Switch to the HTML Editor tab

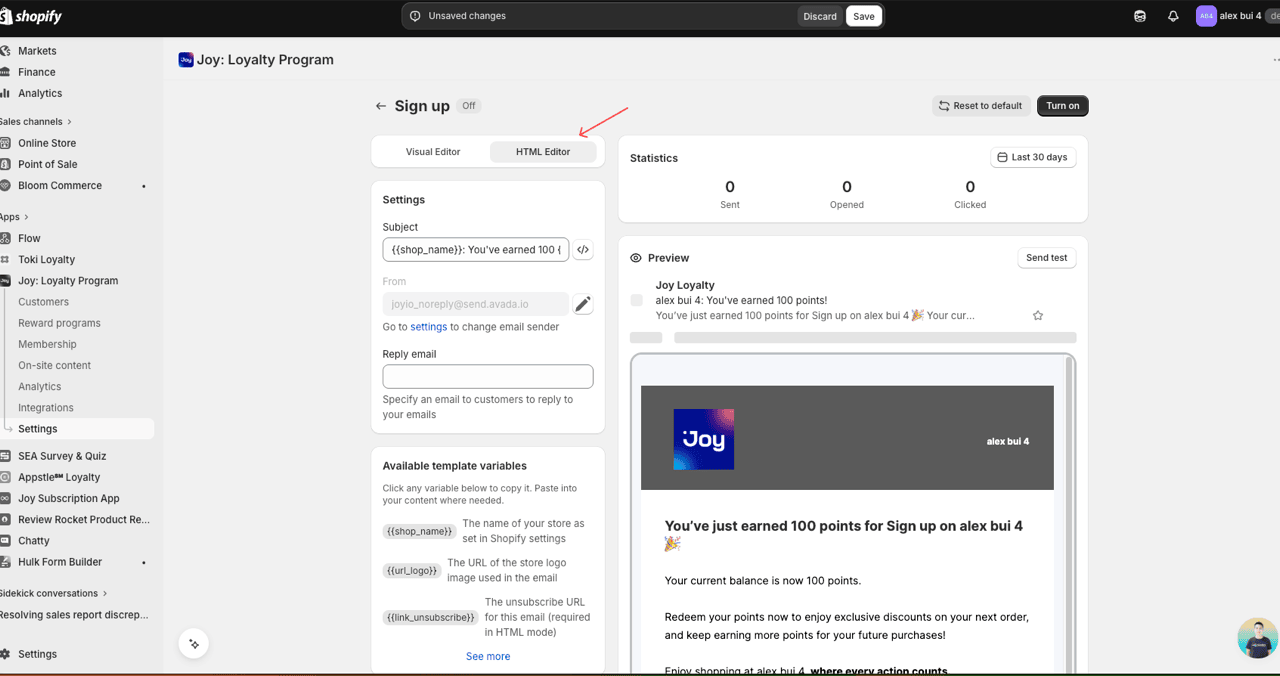tap(543, 152)
